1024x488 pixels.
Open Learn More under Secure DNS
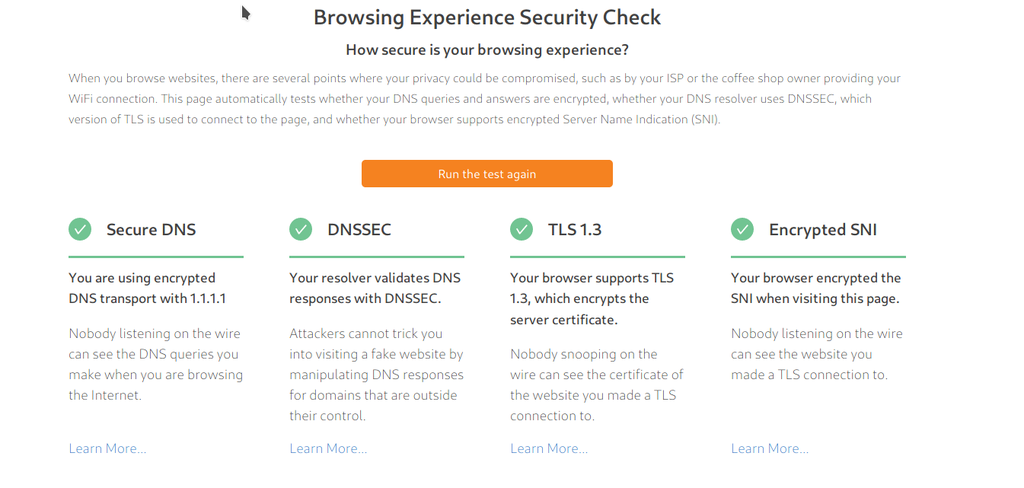tap(108, 449)
